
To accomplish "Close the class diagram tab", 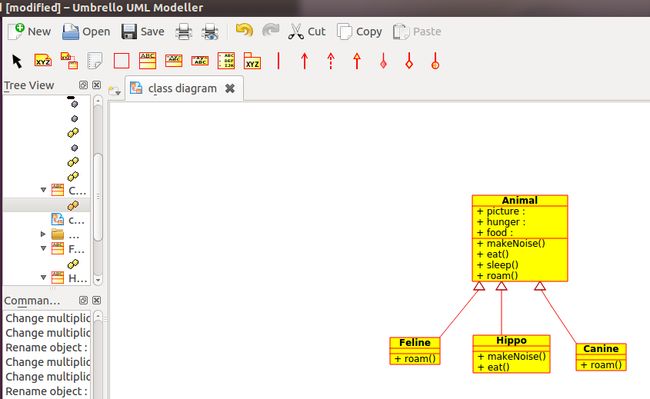I will 230,88.
